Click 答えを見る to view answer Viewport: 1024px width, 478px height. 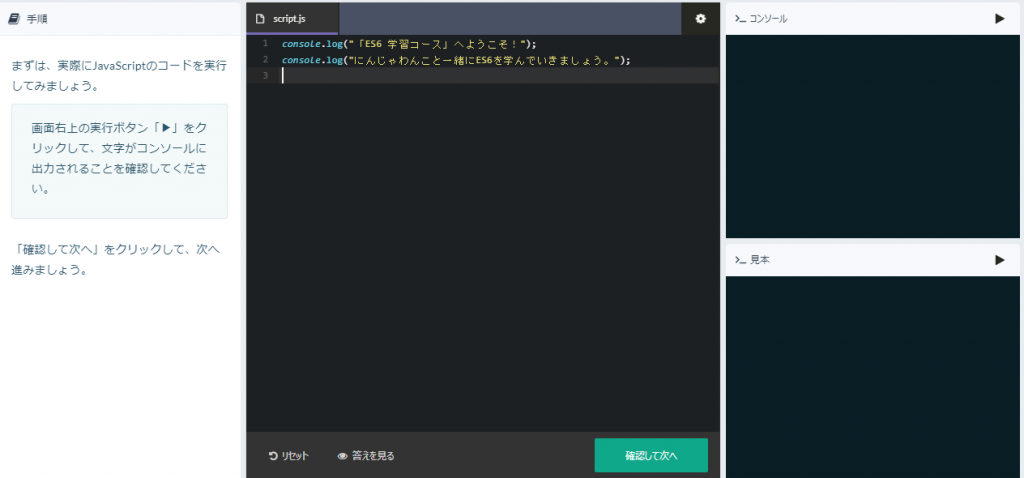pyautogui.click(x=366, y=456)
